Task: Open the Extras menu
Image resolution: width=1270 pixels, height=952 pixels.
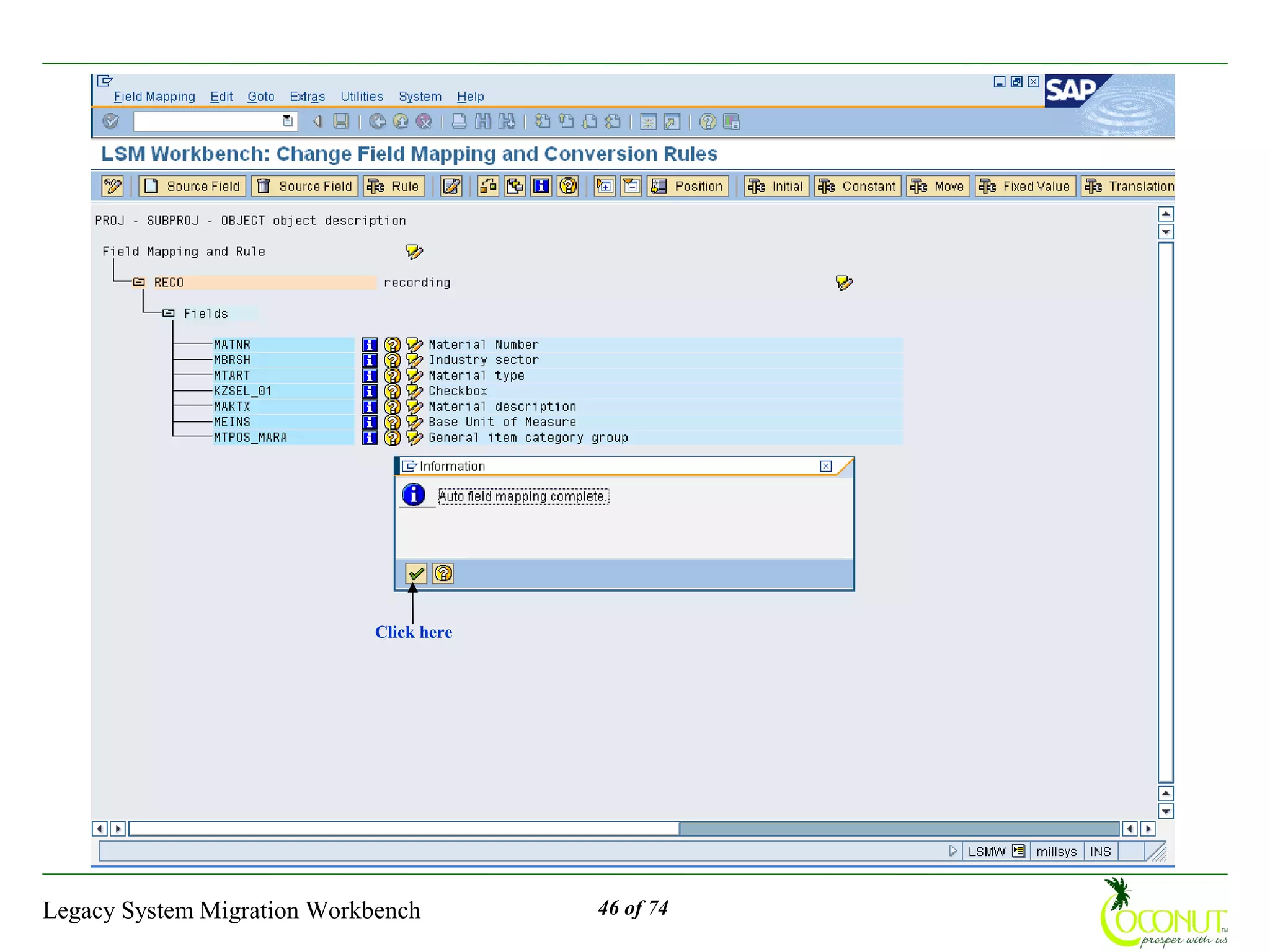Action: click(307, 97)
